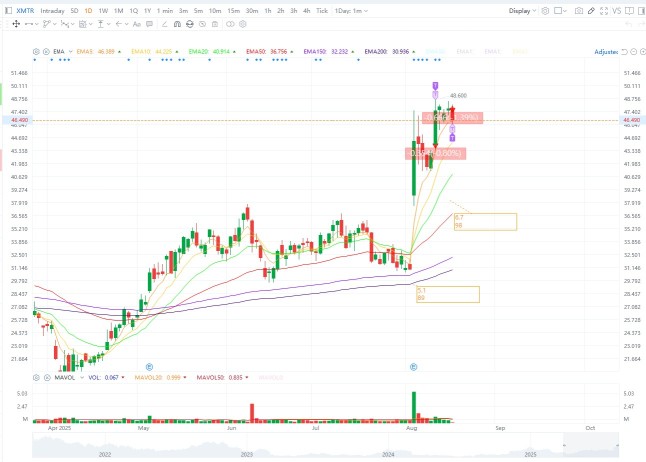Screen dimensions: 646x462
Task: Click the MAVOL20 0.999 label
Action: pos(157,378)
